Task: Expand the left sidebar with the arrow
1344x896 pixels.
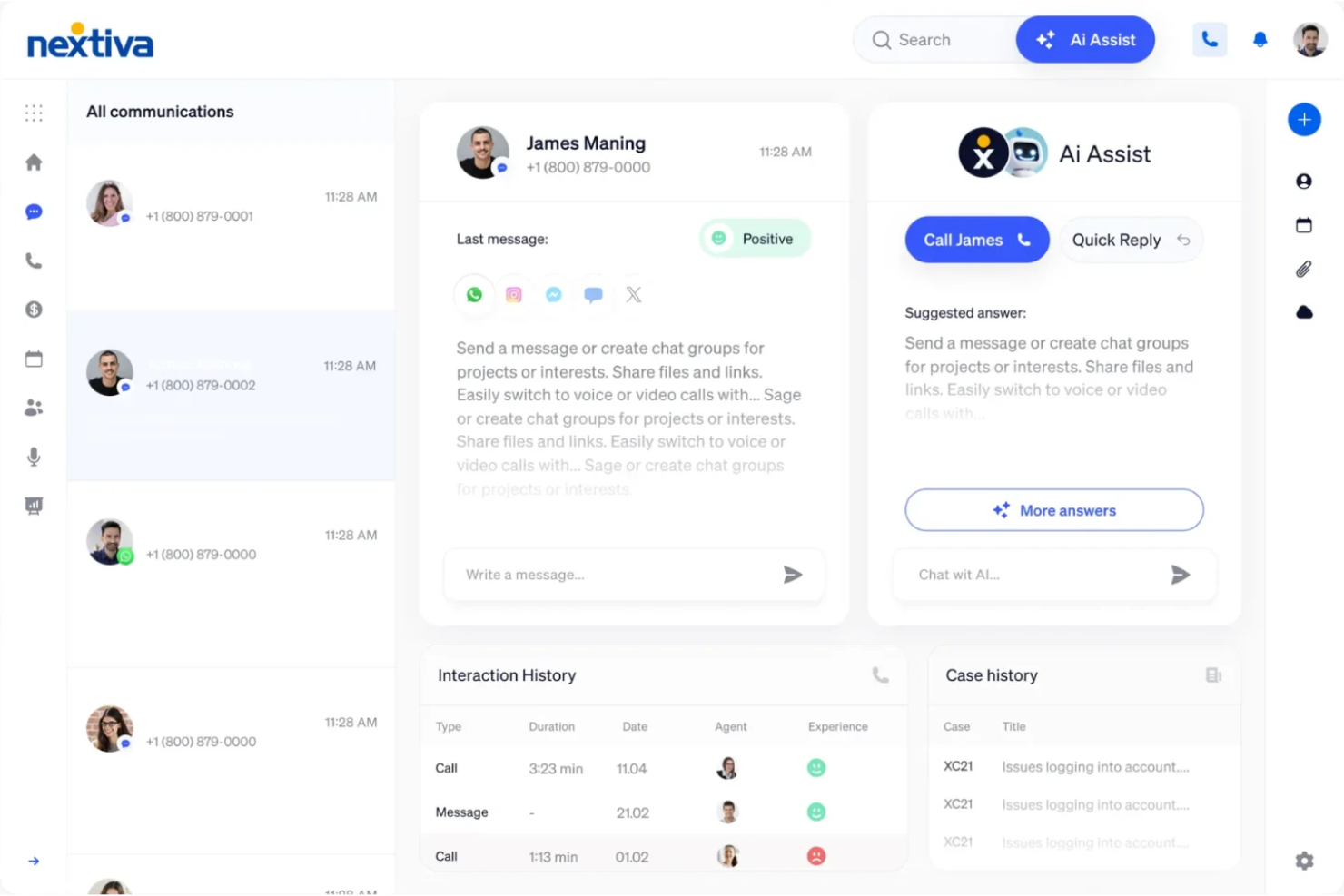Action: tap(34, 861)
